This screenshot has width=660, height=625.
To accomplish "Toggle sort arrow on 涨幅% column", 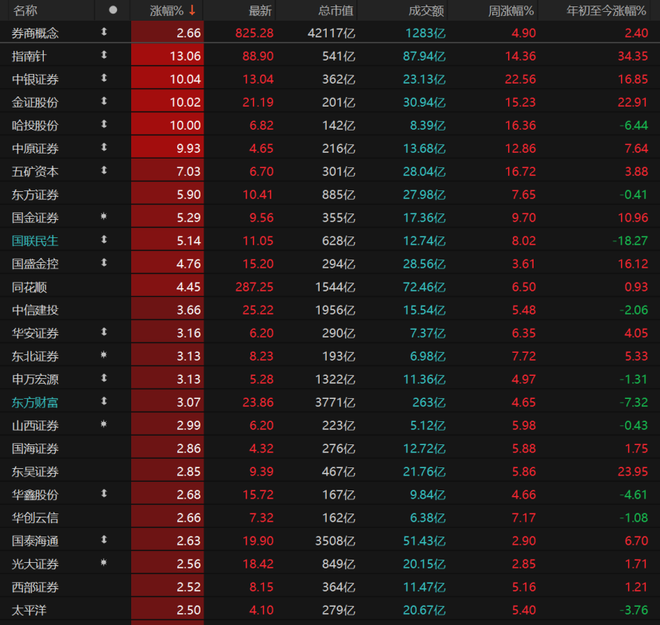I will pyautogui.click(x=192, y=10).
